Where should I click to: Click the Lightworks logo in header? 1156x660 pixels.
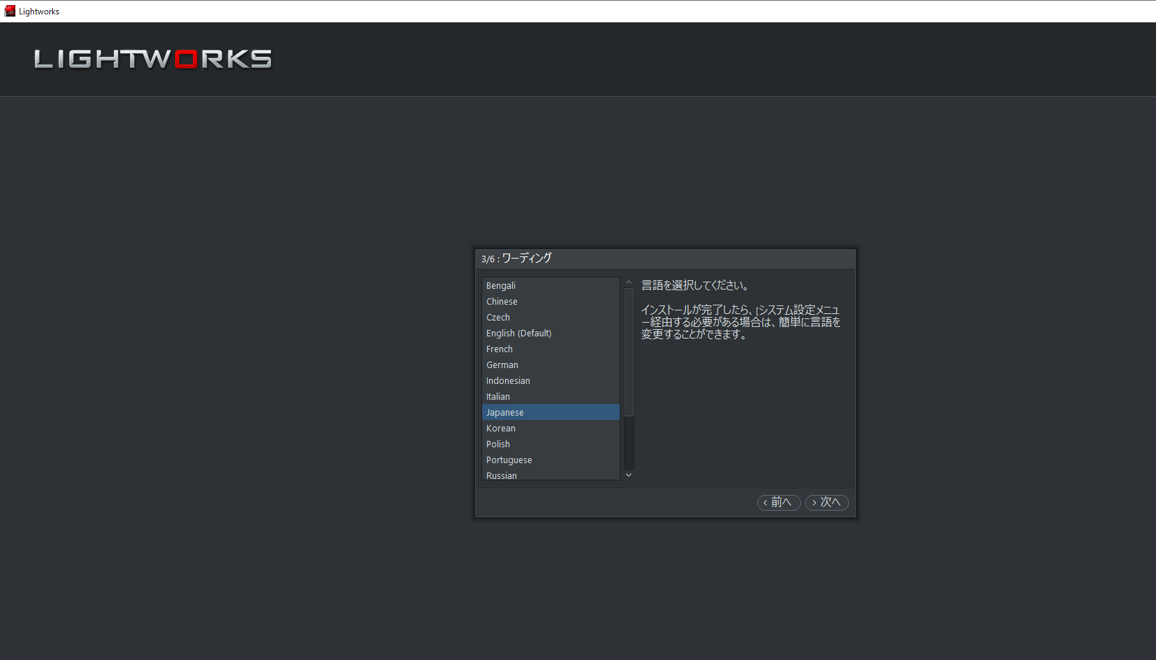(x=153, y=59)
